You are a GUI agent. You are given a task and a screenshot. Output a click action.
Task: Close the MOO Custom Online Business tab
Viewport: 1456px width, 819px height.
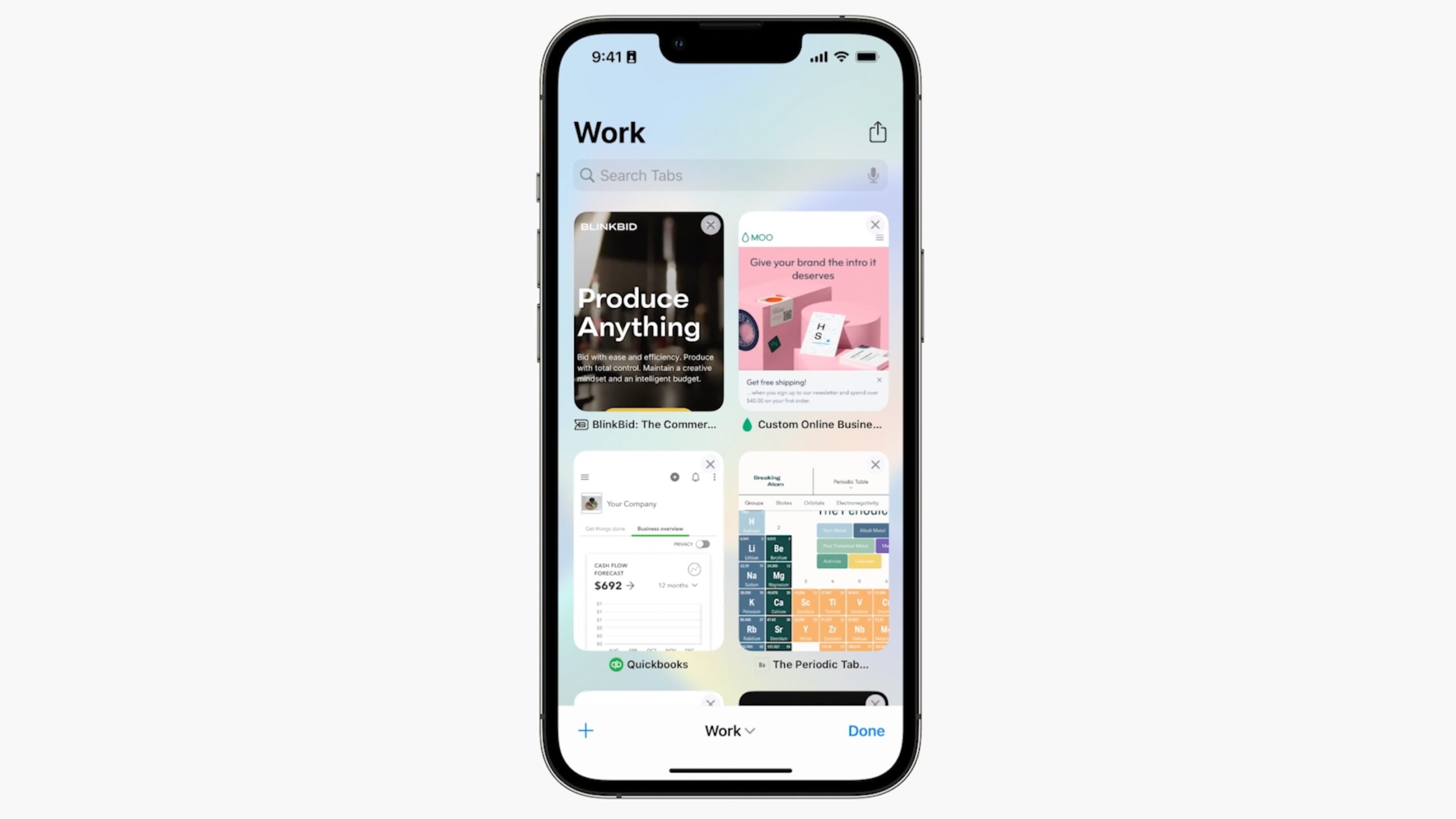tap(874, 224)
